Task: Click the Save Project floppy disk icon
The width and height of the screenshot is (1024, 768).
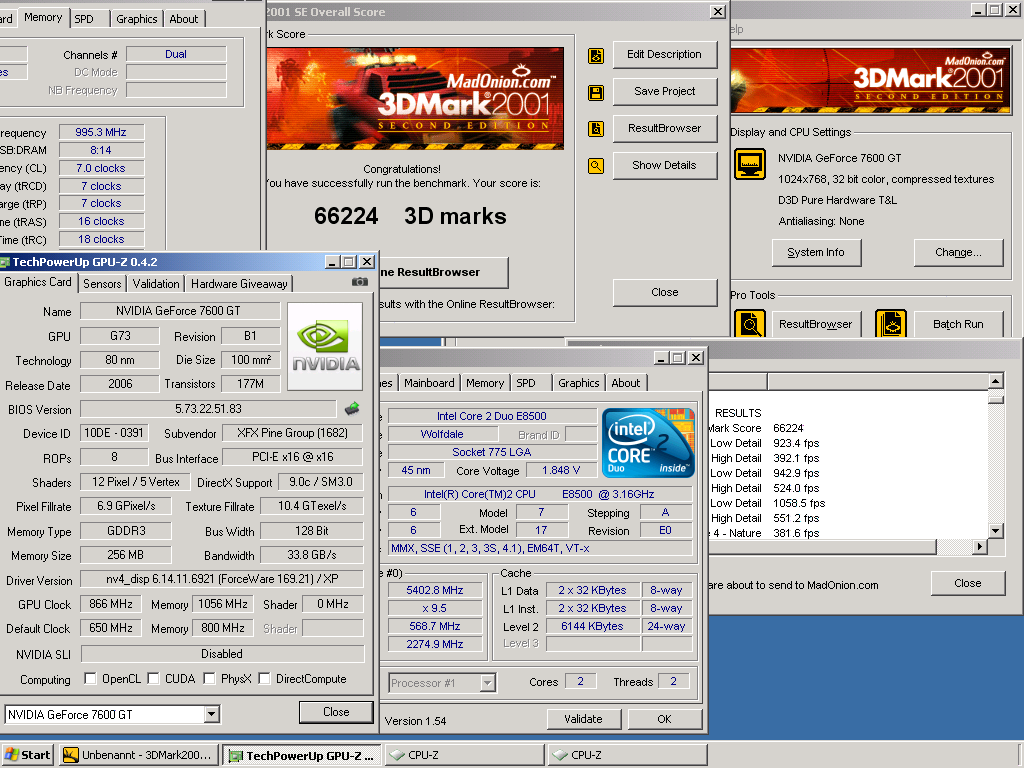Action: pos(596,92)
